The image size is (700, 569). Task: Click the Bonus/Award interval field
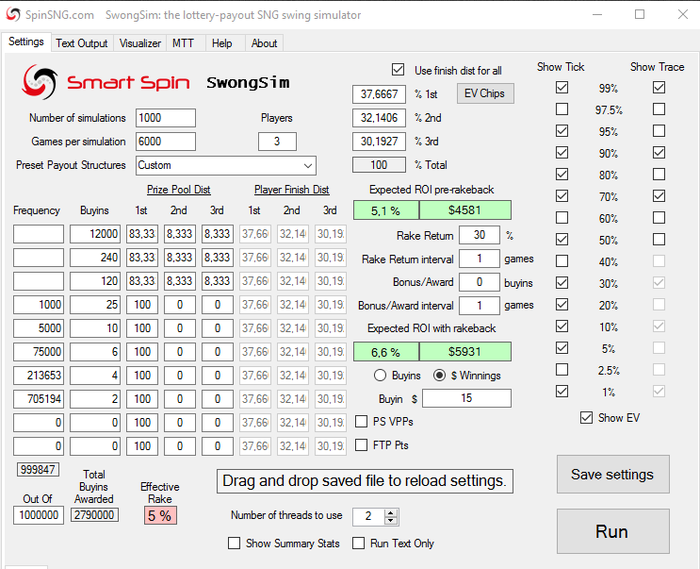tap(479, 306)
